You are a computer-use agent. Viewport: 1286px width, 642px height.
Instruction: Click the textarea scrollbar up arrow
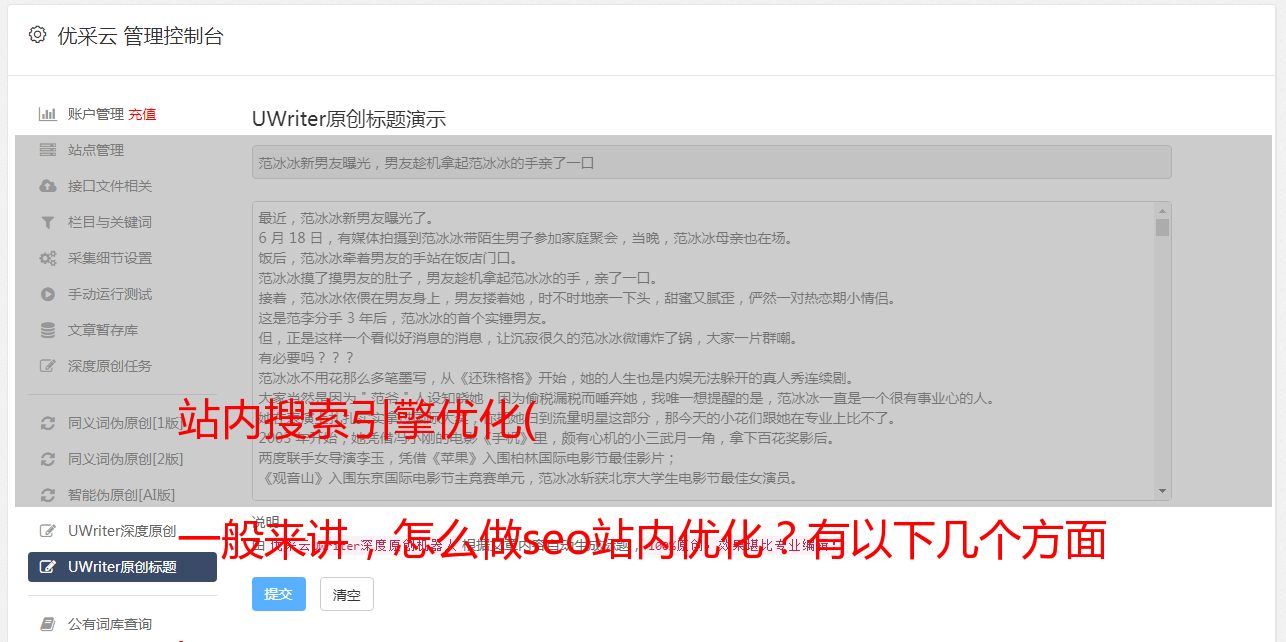point(1162,210)
